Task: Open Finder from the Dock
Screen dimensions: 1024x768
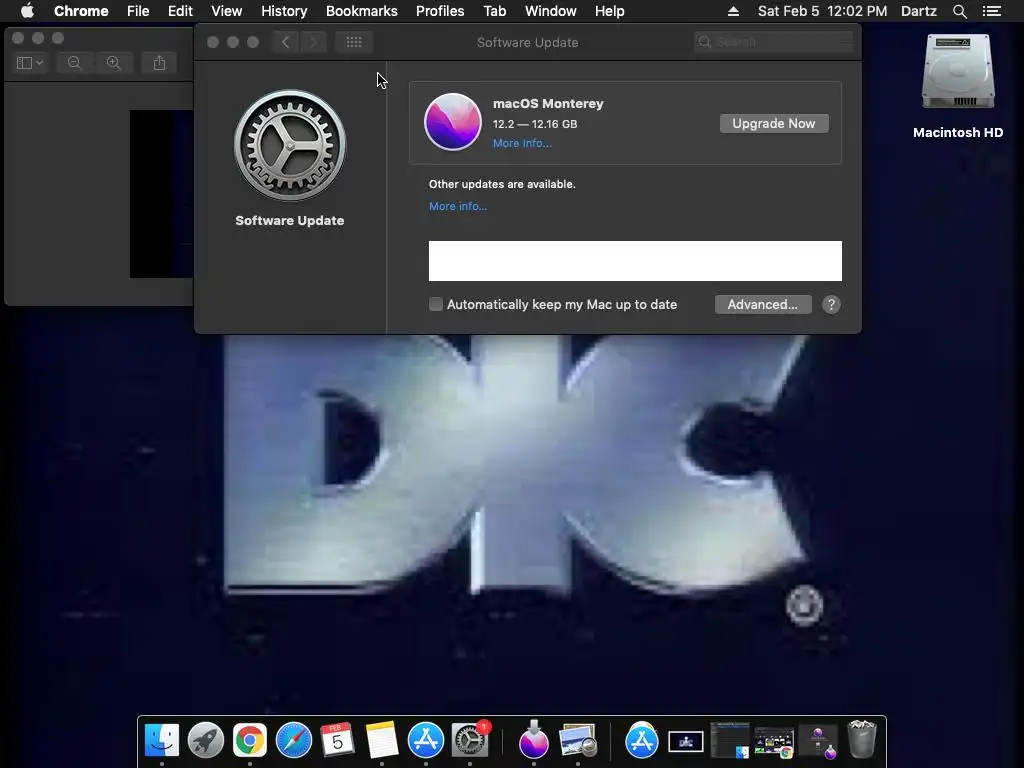Action: pyautogui.click(x=161, y=741)
